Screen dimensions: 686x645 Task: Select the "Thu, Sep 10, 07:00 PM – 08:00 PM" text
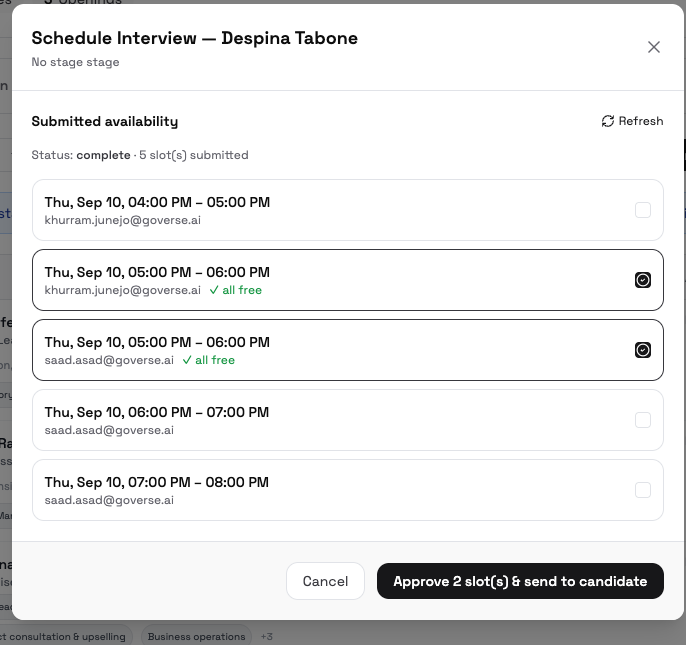click(x=157, y=482)
